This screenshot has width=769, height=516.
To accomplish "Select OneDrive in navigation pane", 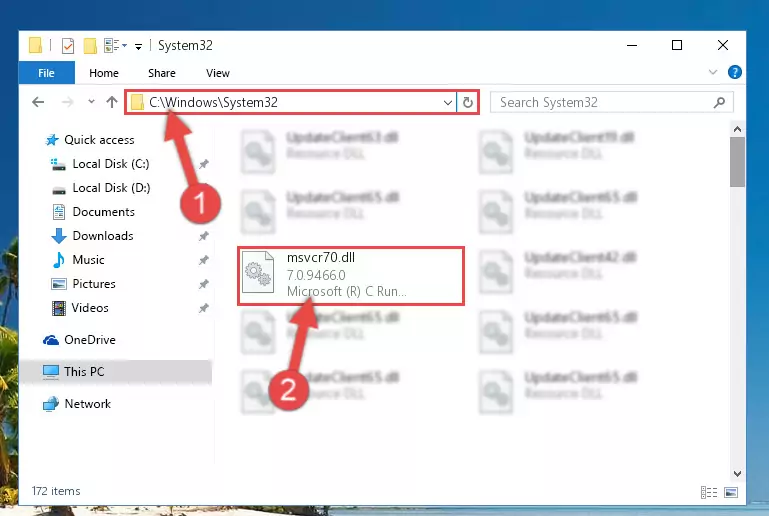I will coord(79,339).
